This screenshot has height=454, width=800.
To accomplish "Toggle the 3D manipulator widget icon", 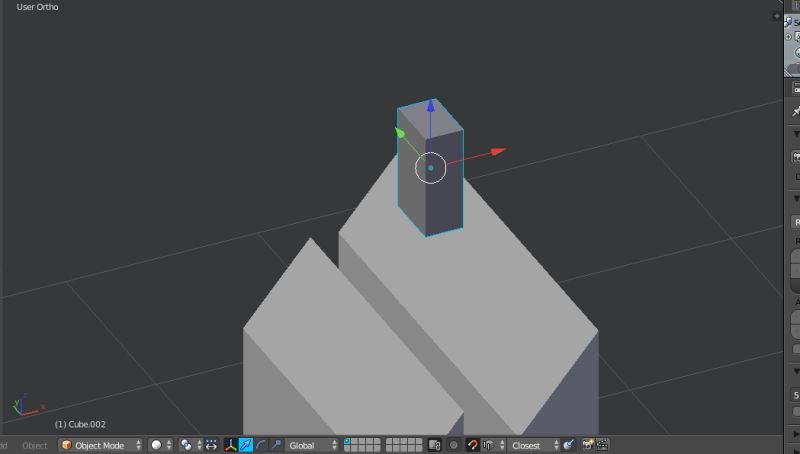I will coord(231,445).
